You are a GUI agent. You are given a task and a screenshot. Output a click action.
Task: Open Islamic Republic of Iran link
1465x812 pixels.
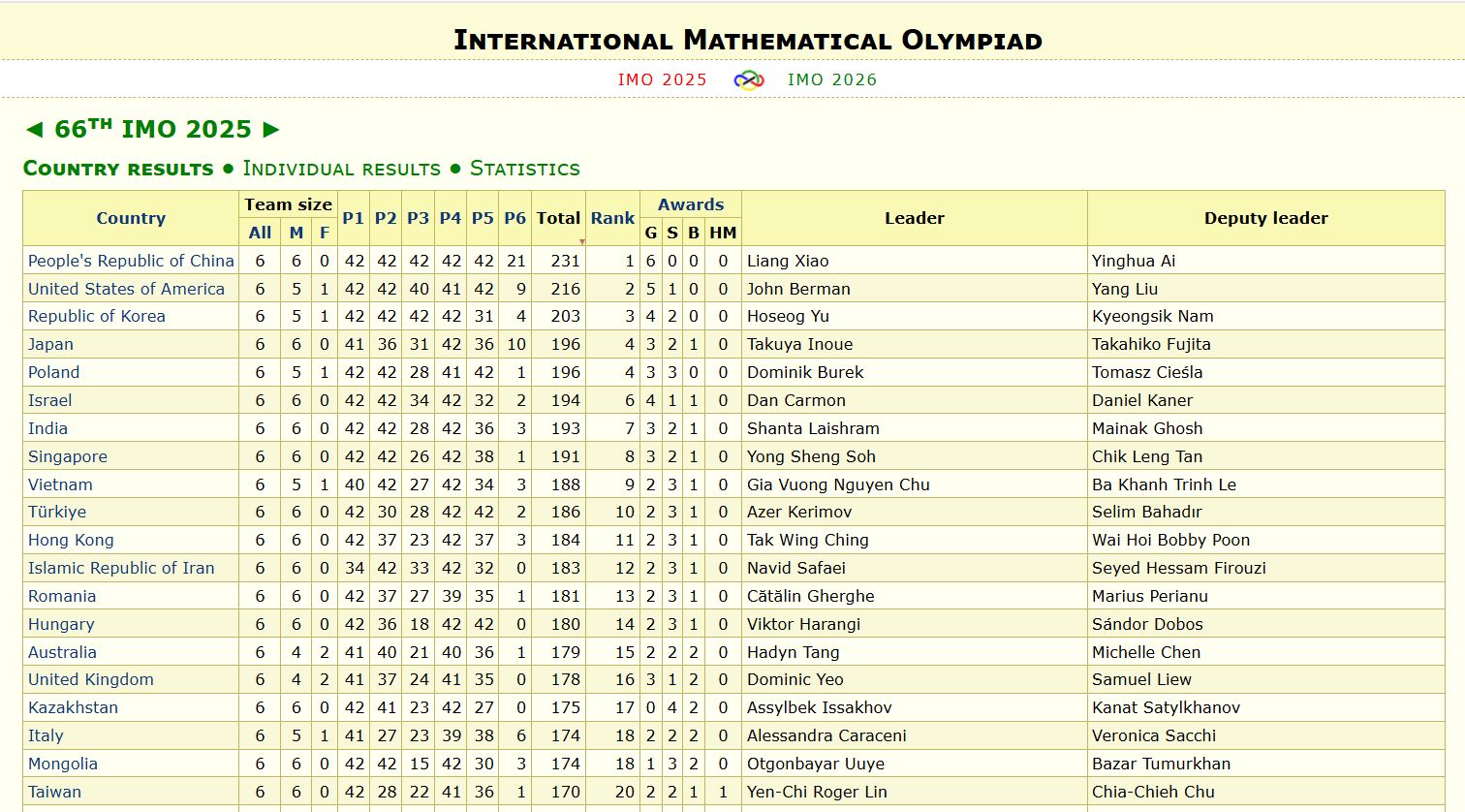coord(121,568)
